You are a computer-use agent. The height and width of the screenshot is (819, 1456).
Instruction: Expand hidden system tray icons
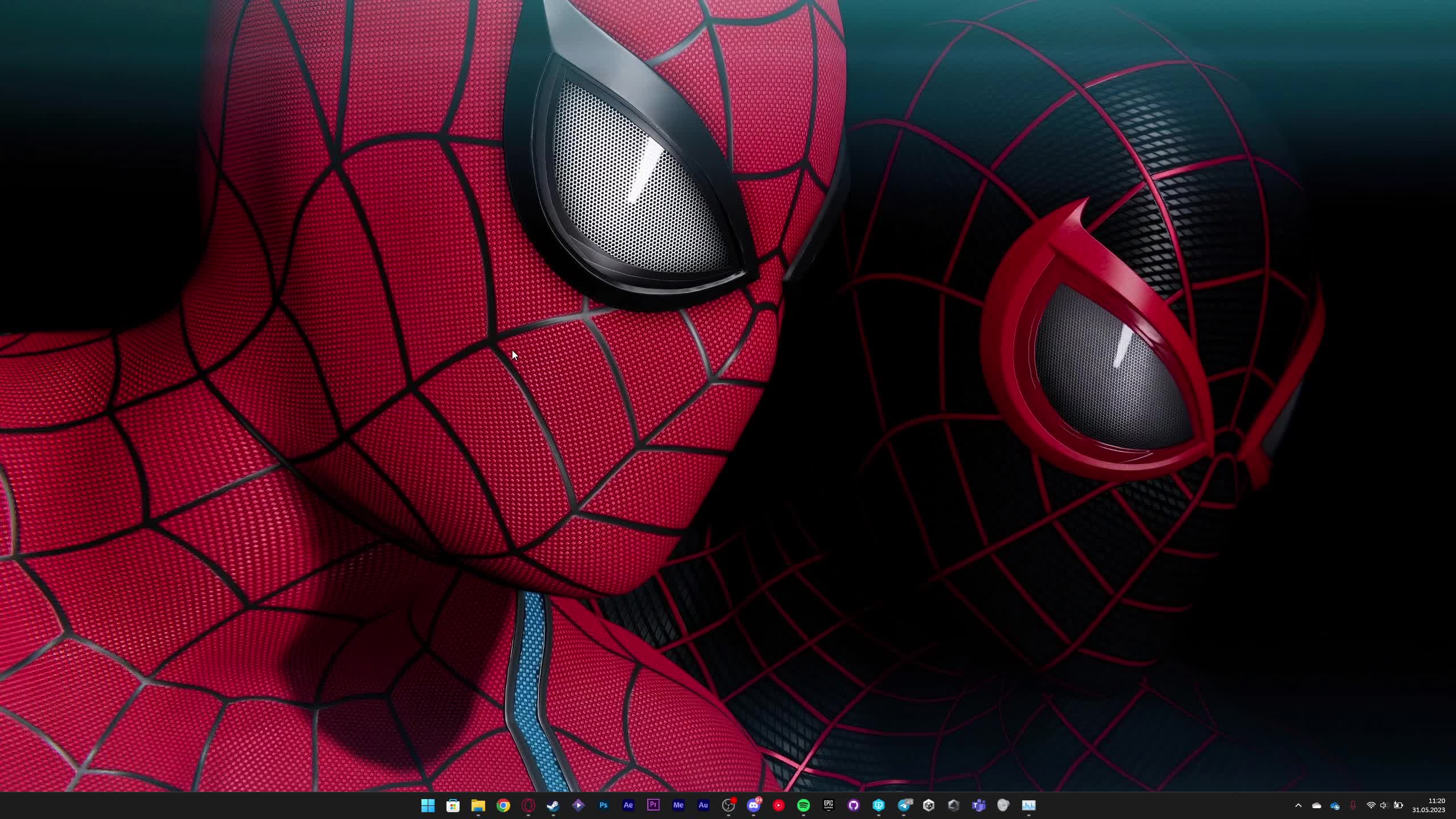pyautogui.click(x=1298, y=805)
